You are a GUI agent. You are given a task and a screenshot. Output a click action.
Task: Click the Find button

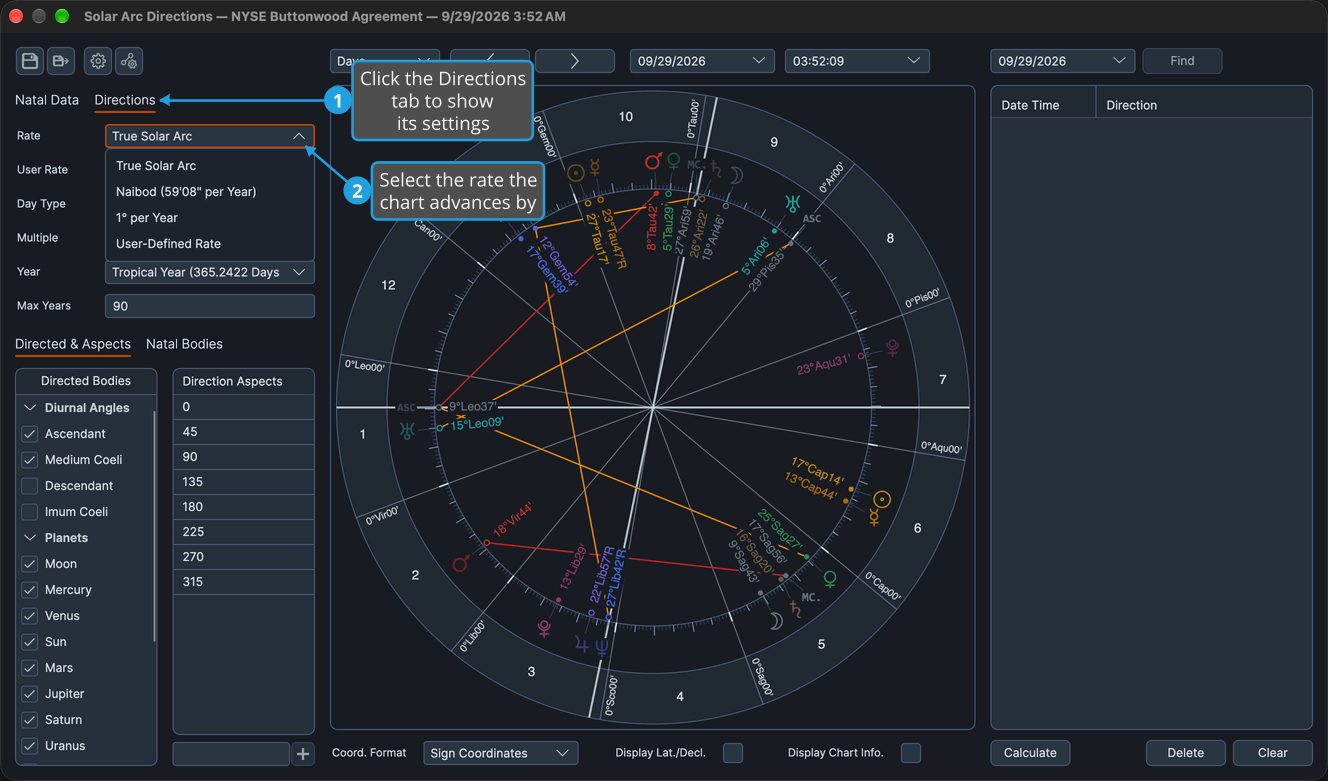[x=1182, y=61]
